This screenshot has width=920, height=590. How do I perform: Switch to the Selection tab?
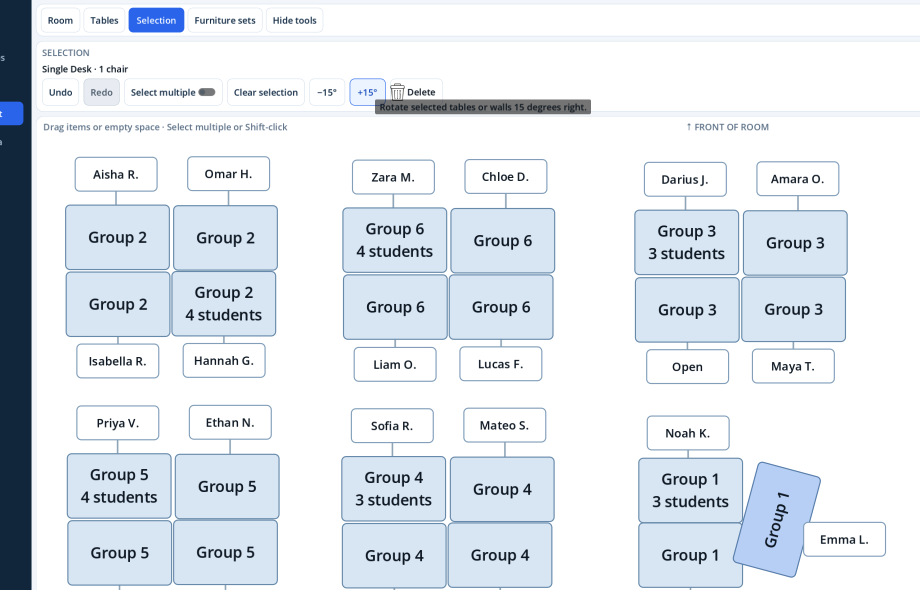click(x=156, y=21)
